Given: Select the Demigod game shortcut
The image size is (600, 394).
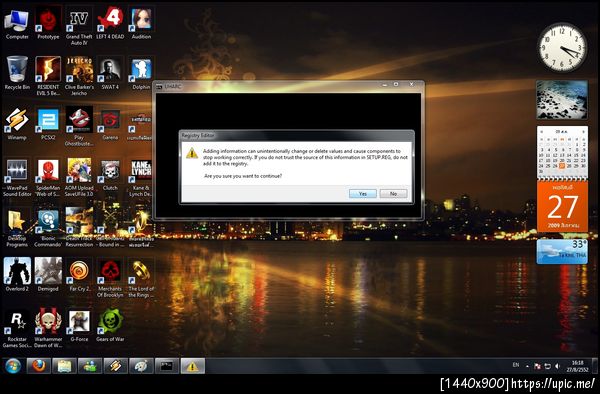Looking at the screenshot, I should pos(48,275).
